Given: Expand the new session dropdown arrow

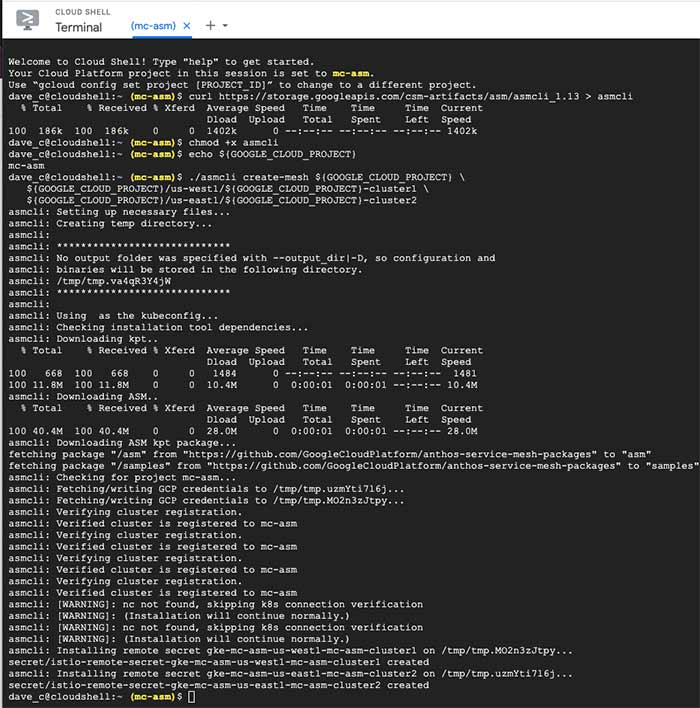Looking at the screenshot, I should coord(225,25).
